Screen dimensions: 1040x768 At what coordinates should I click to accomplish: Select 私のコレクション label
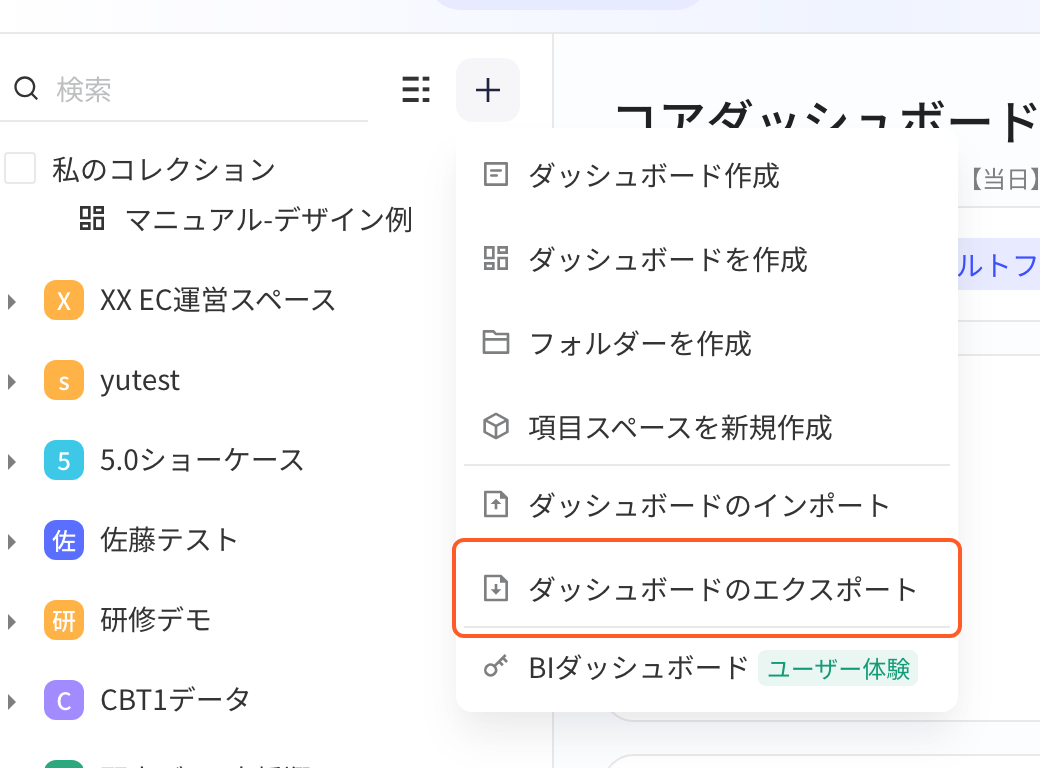coord(164,169)
